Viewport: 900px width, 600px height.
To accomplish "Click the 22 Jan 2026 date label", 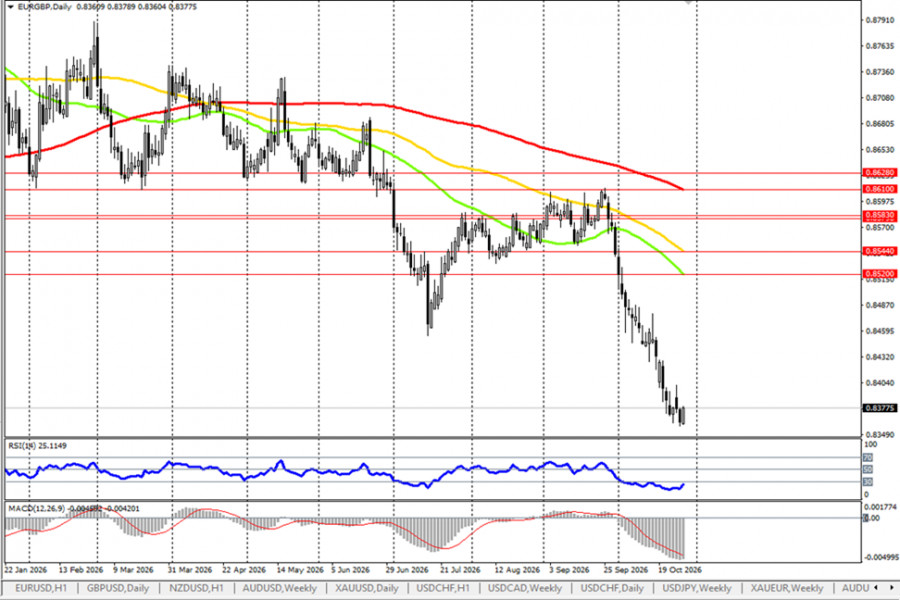I will pos(26,570).
